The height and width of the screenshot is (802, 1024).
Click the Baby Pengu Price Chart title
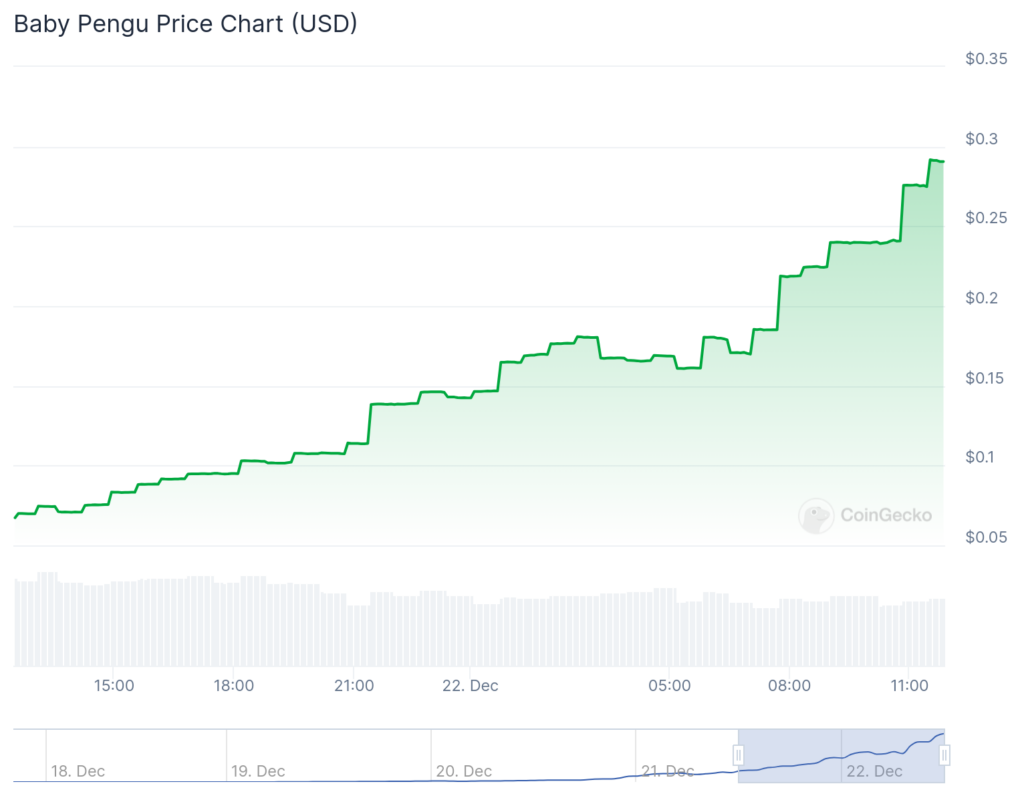coord(185,24)
